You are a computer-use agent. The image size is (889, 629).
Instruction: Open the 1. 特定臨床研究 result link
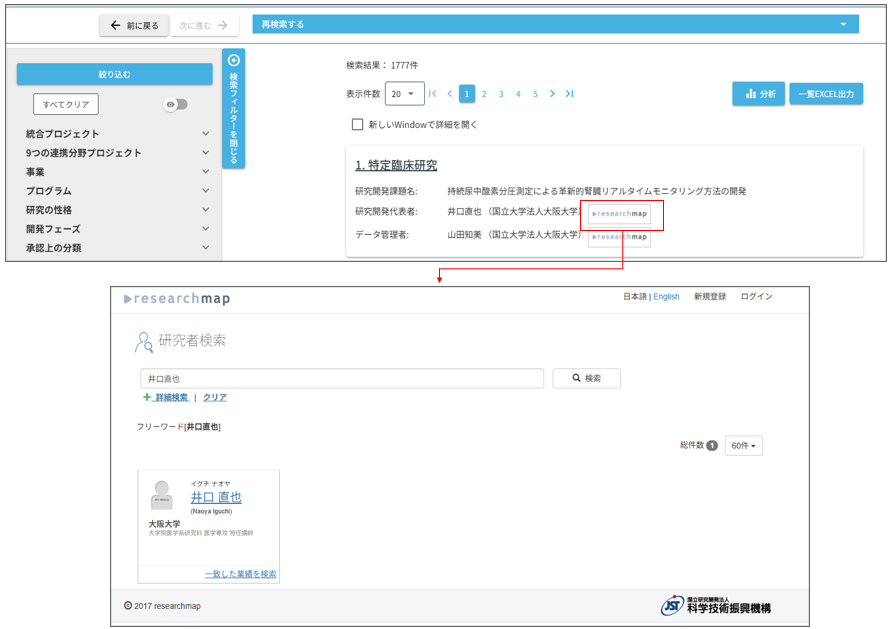coord(396,165)
